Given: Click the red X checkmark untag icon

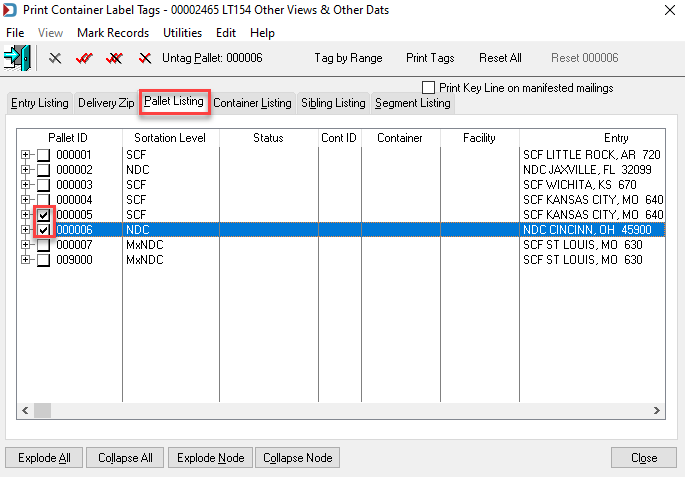Looking at the screenshot, I should [145, 58].
